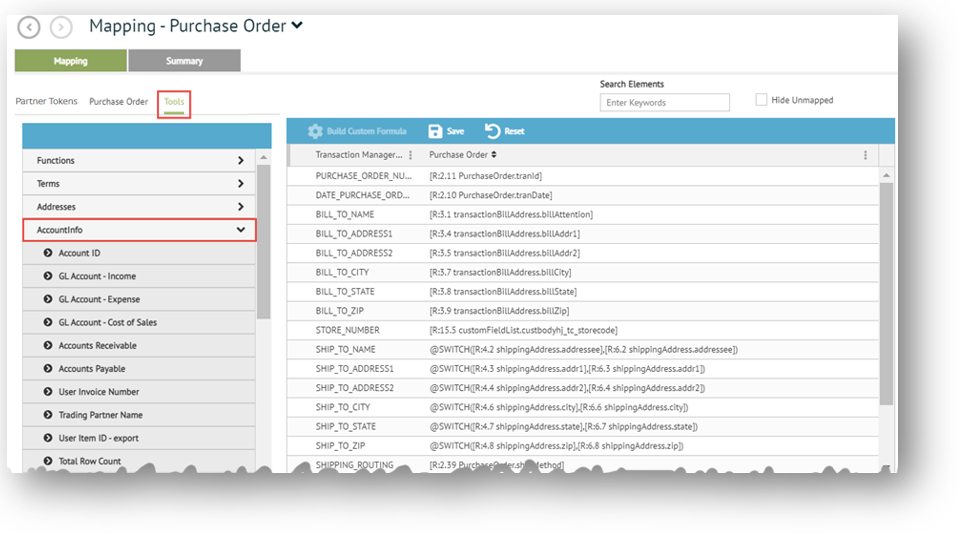Viewport: 962px width, 545px height.
Task: Click the back navigation arrow icon
Action: [29, 28]
